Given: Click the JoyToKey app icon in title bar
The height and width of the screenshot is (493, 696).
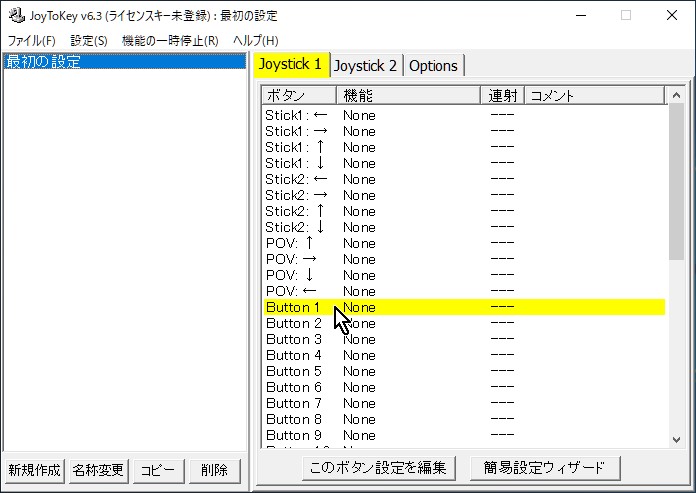Looking at the screenshot, I should click(x=17, y=16).
